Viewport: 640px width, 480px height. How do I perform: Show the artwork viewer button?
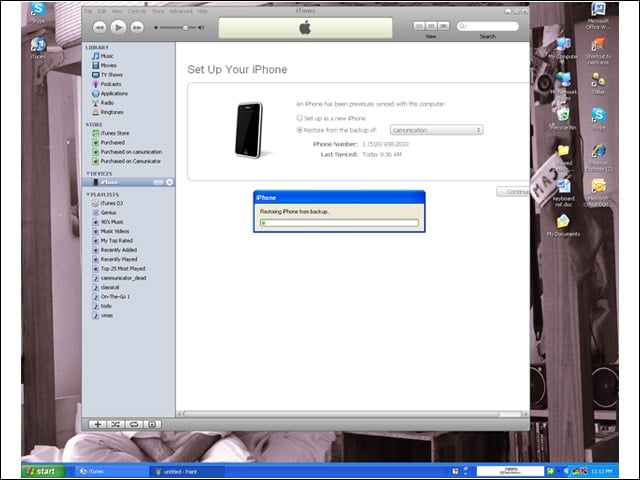(x=152, y=424)
